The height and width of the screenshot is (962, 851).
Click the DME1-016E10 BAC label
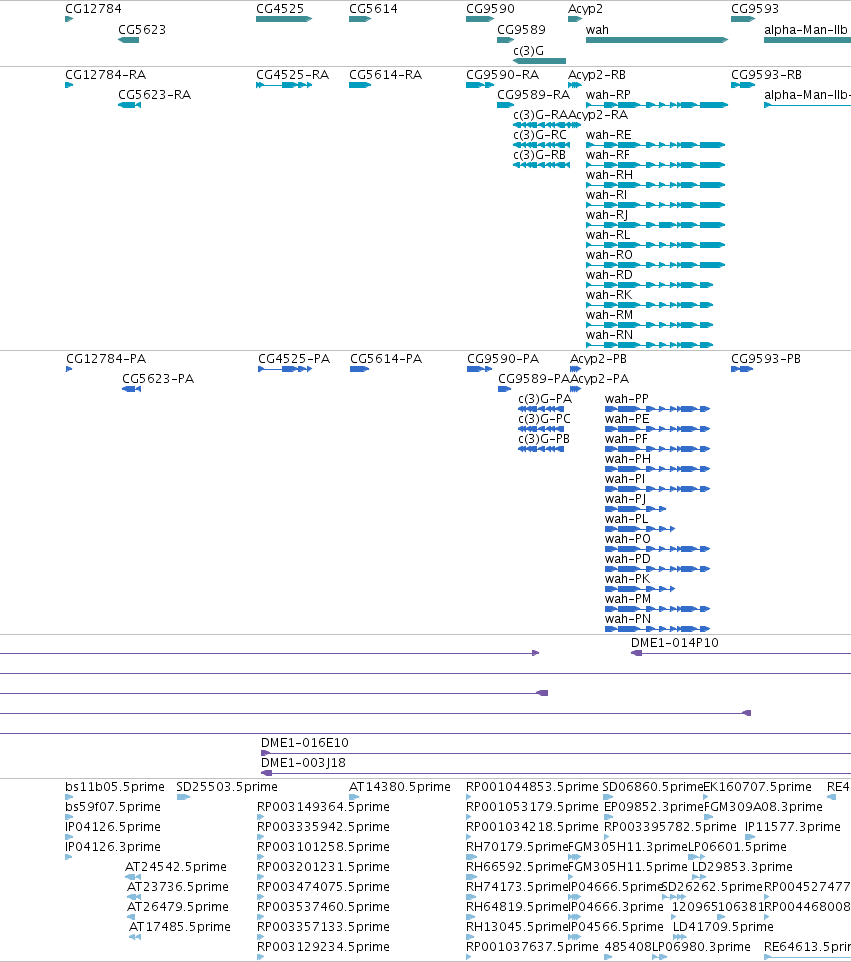point(305,742)
